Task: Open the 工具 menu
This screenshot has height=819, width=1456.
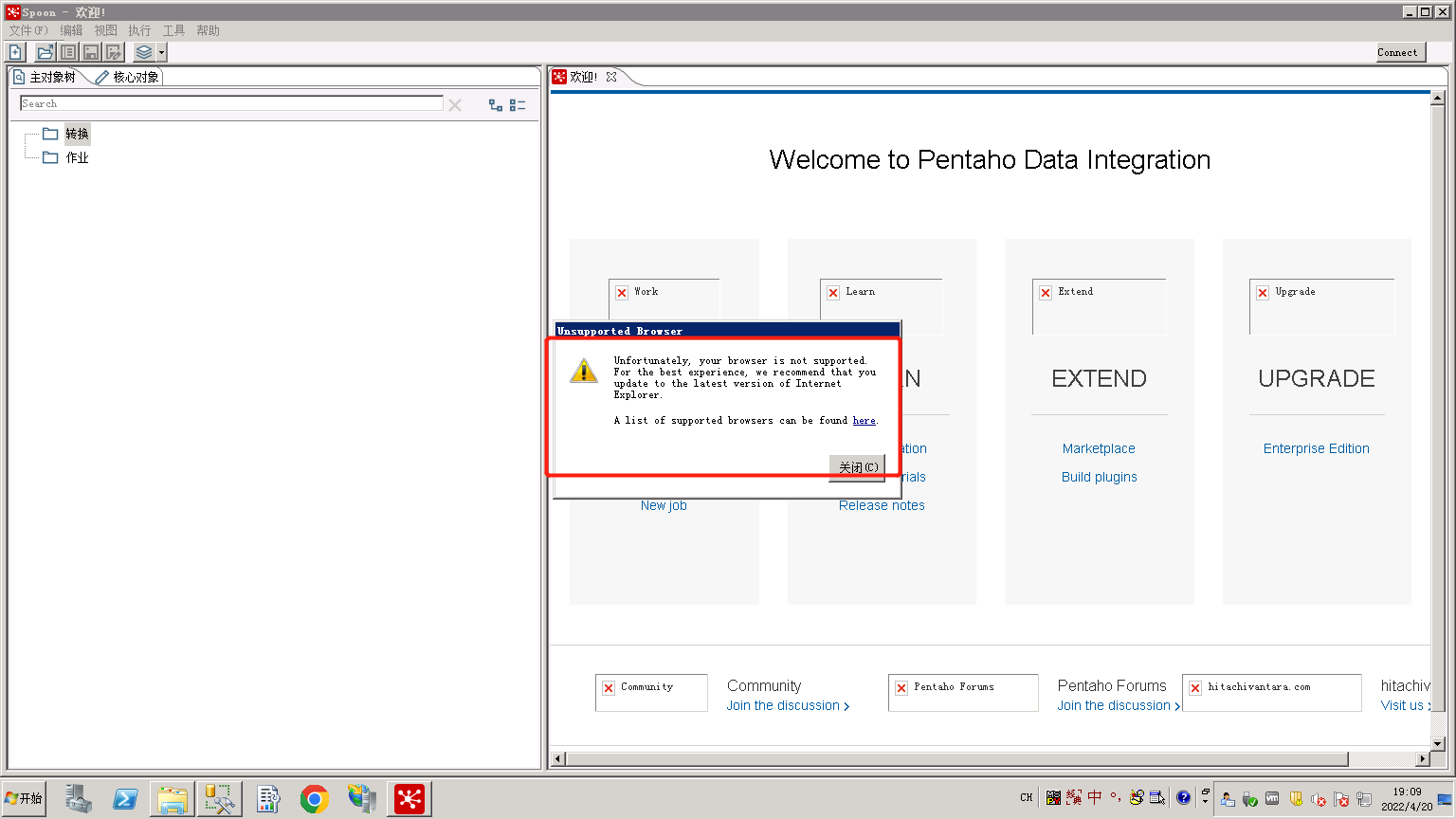Action: click(x=173, y=30)
